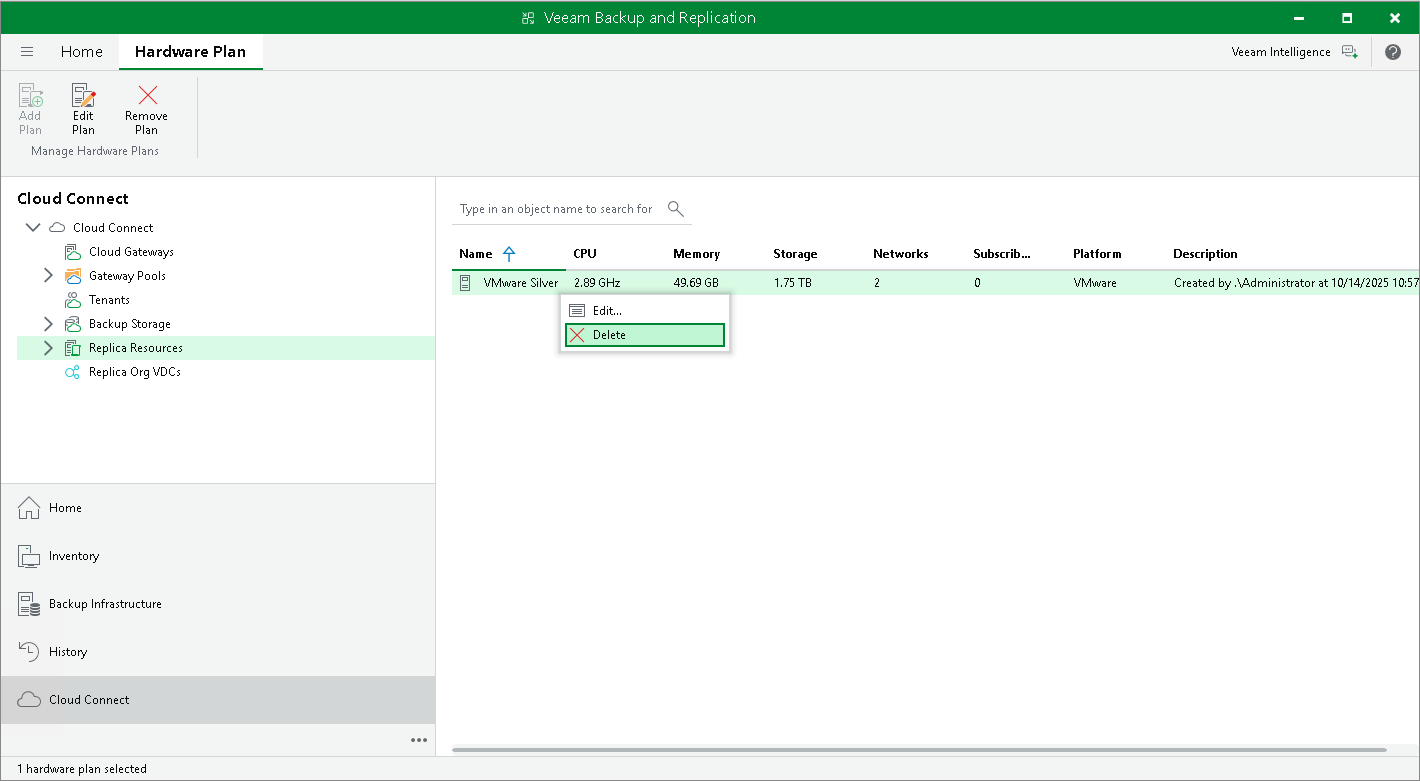
Task: Go to Home navigation pane view
Action: pyautogui.click(x=218, y=508)
